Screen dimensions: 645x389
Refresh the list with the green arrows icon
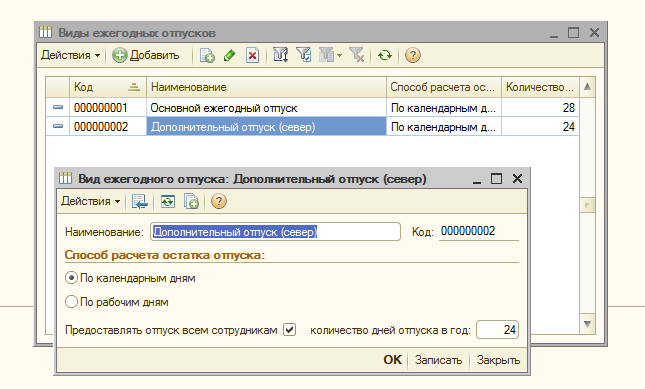point(385,55)
